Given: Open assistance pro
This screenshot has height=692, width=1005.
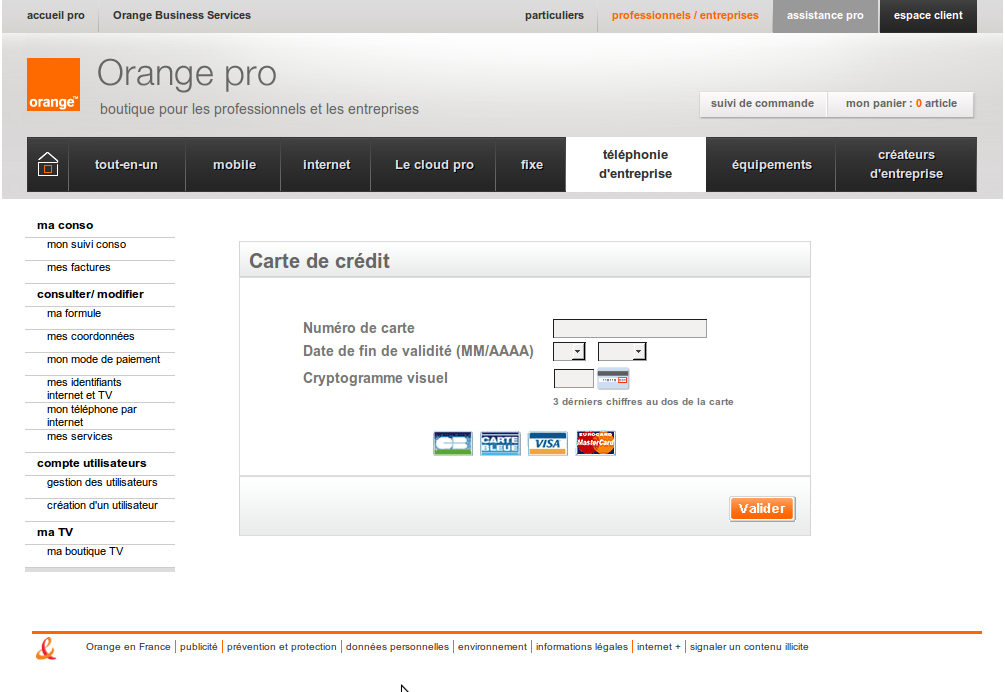Looking at the screenshot, I should pos(825,16).
